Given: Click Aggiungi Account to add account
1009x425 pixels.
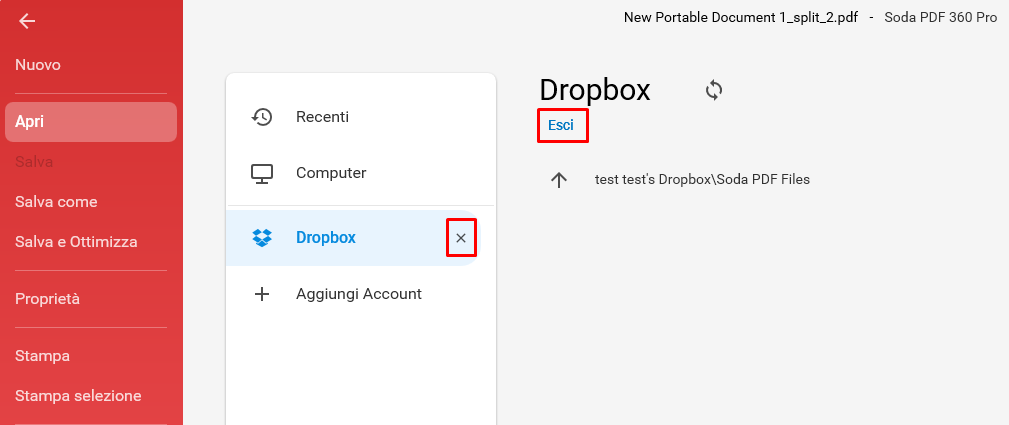Looking at the screenshot, I should [x=360, y=294].
